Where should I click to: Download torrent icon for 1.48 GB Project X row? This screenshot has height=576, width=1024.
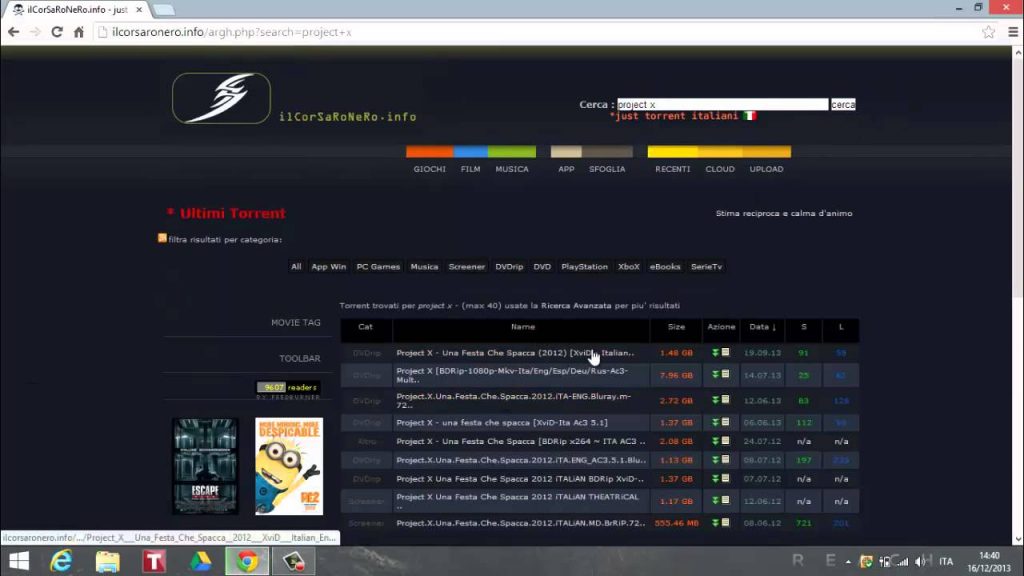715,353
